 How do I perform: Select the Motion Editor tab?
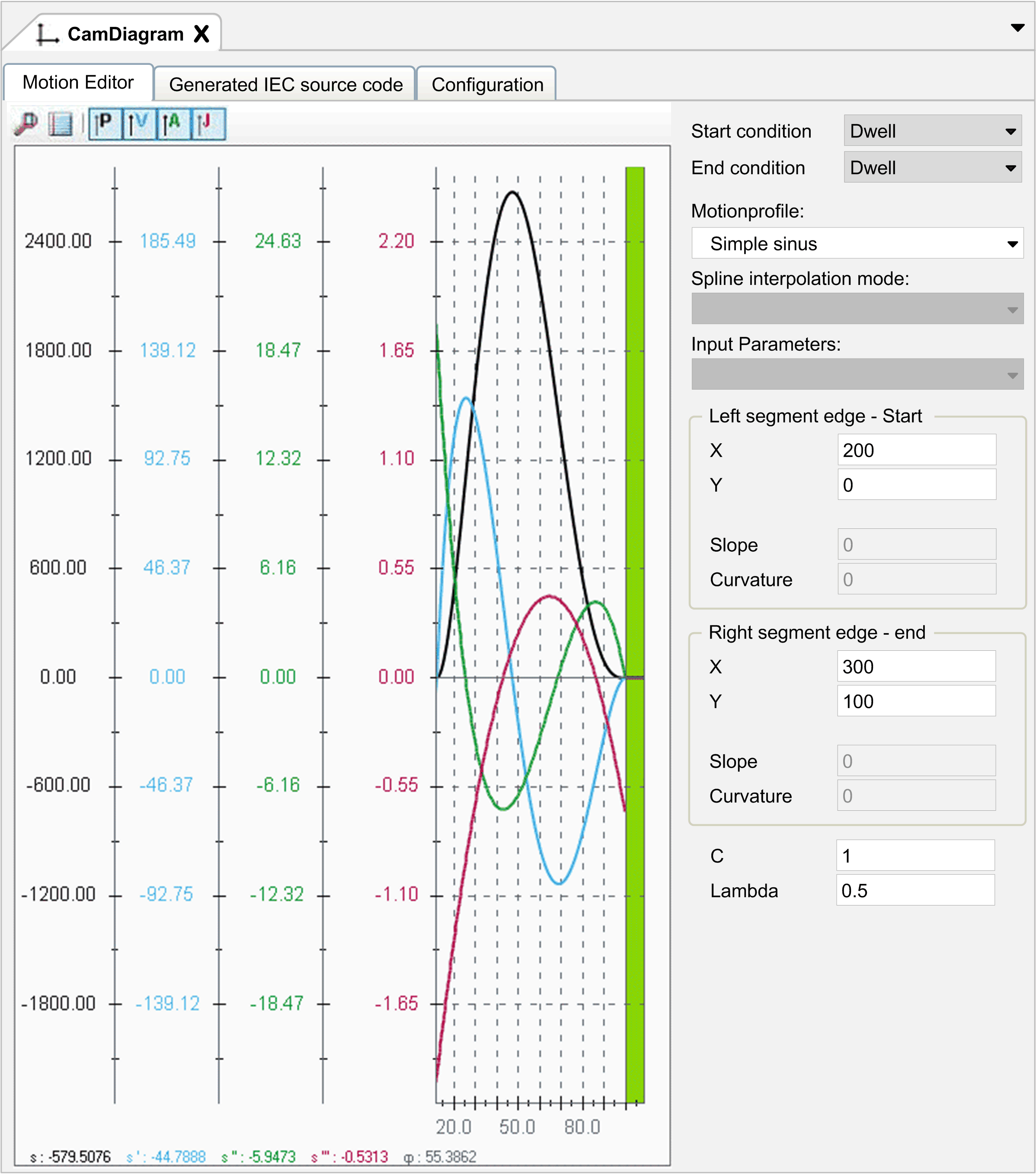tap(78, 83)
